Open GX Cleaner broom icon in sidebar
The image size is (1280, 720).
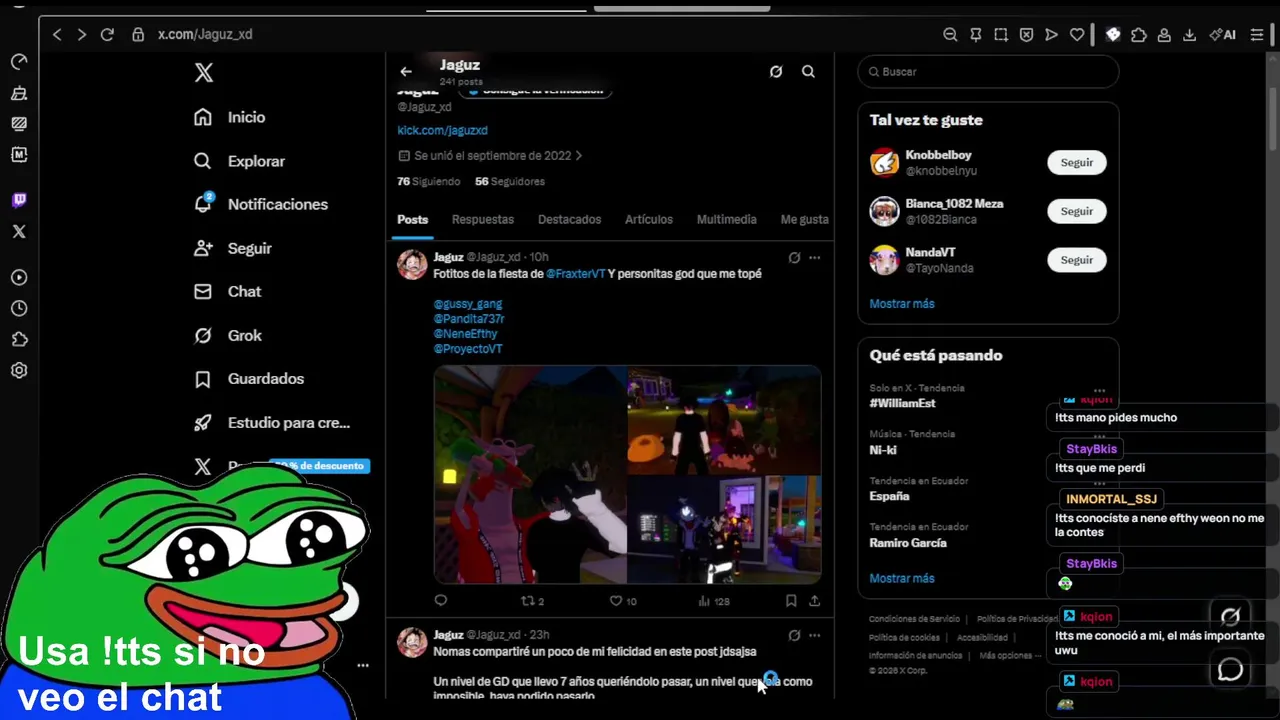(19, 93)
